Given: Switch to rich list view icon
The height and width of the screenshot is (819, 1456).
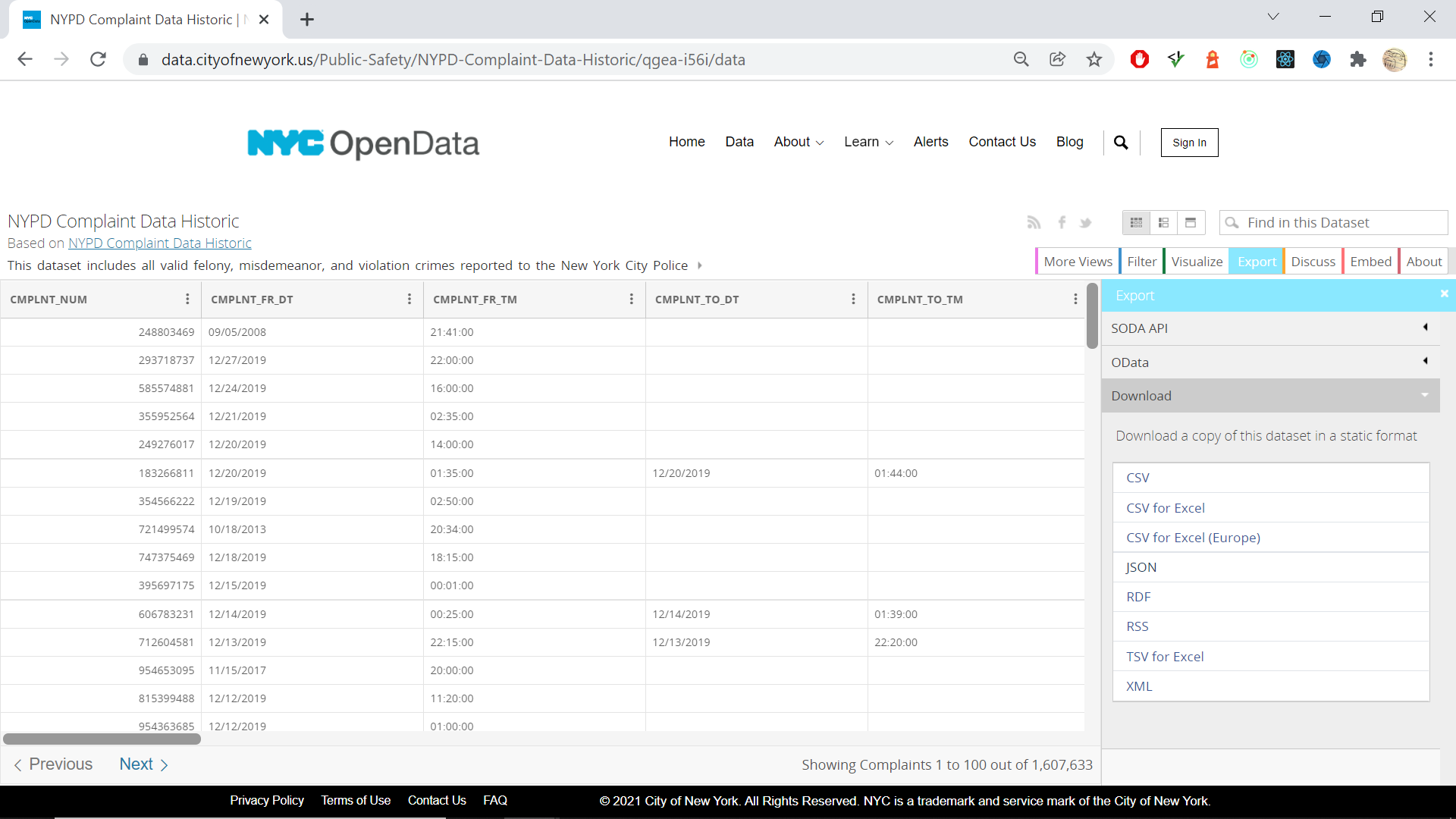Looking at the screenshot, I should pos(1163,222).
